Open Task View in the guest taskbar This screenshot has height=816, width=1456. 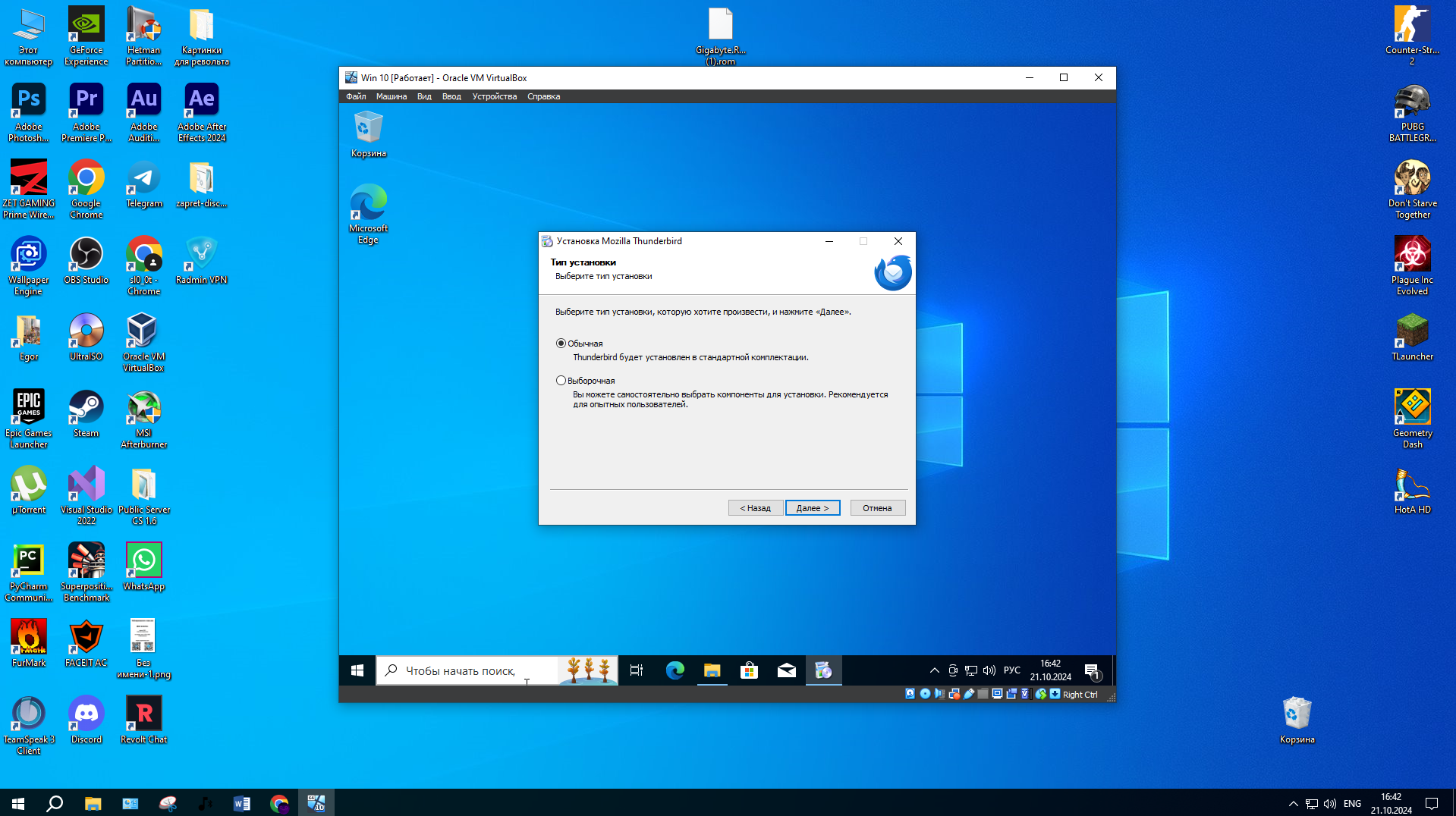coord(637,670)
